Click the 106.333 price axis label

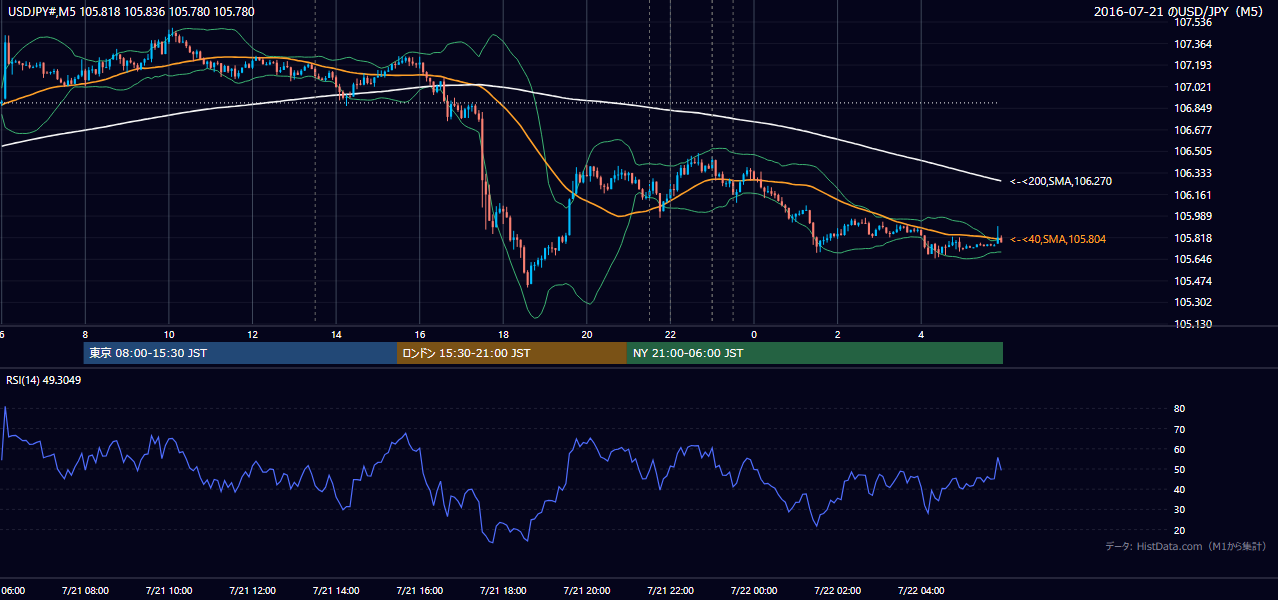1194,173
